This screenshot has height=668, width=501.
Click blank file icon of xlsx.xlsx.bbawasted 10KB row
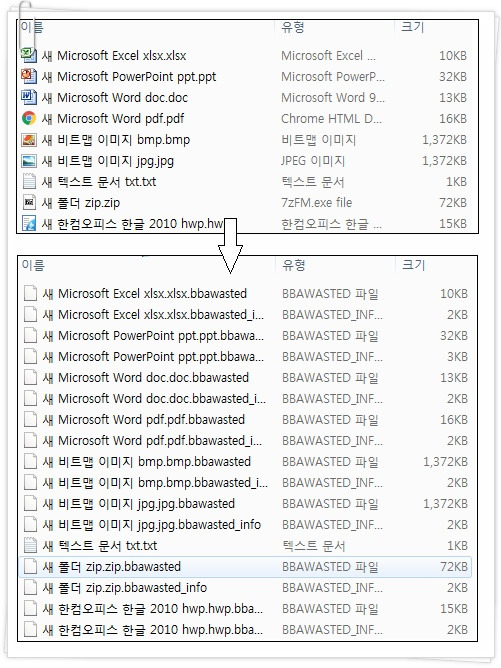pyautogui.click(x=30, y=293)
